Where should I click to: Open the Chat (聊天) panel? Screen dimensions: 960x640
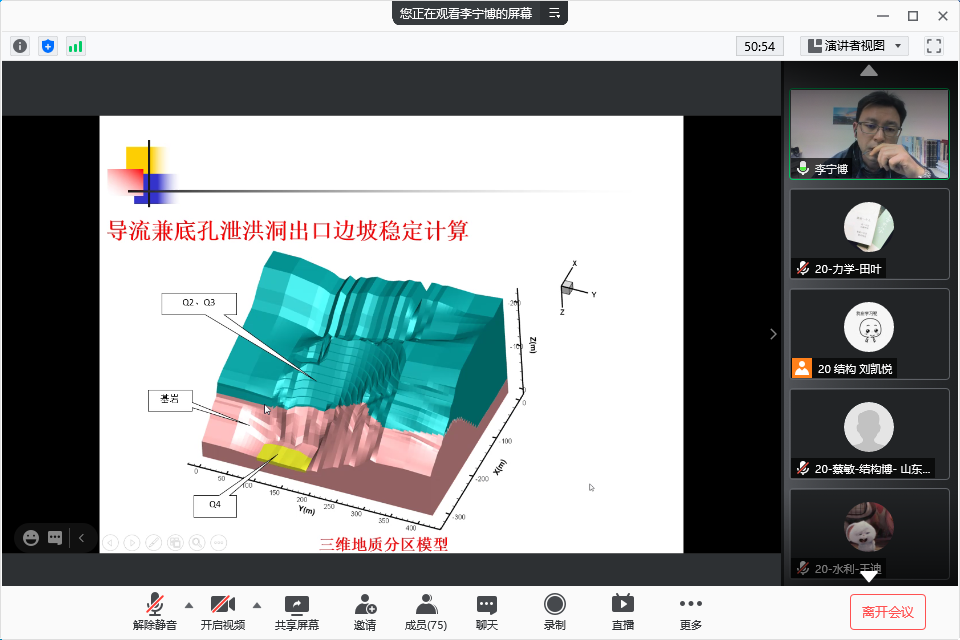tap(487, 611)
